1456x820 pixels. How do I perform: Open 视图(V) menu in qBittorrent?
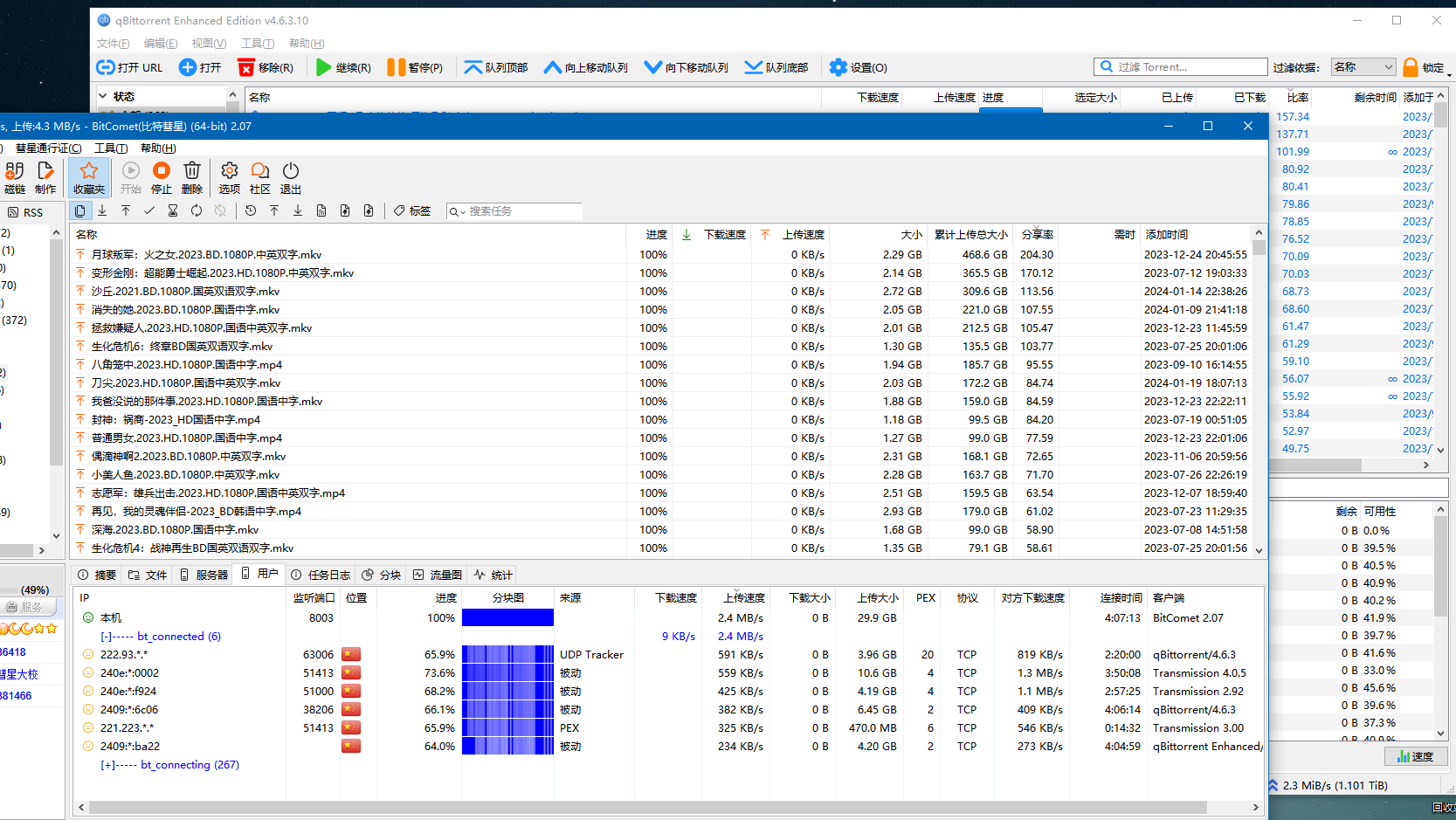210,44
